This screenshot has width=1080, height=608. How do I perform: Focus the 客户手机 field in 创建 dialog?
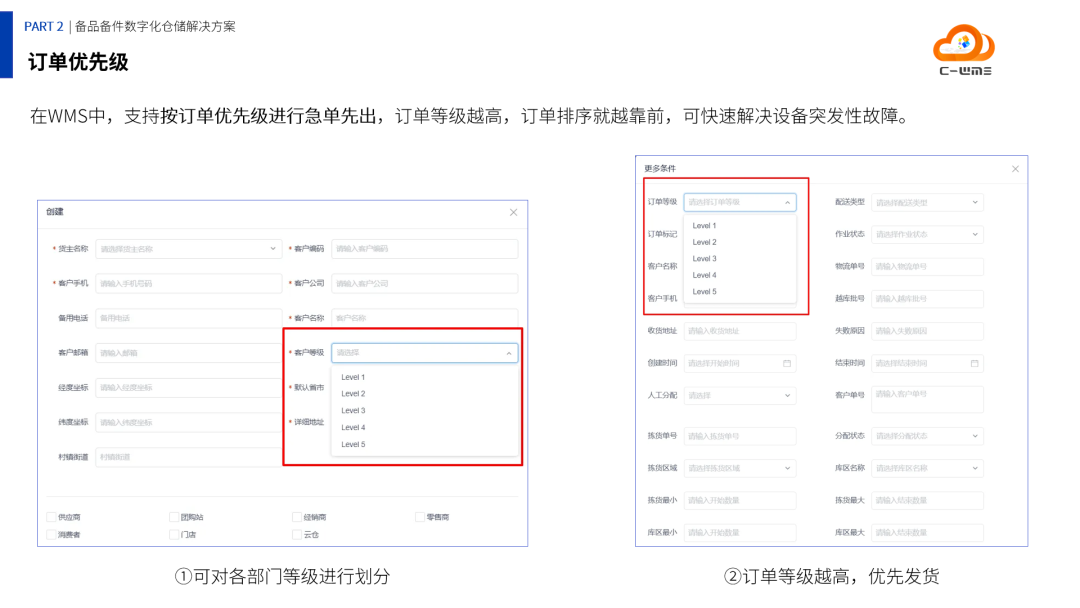189,283
